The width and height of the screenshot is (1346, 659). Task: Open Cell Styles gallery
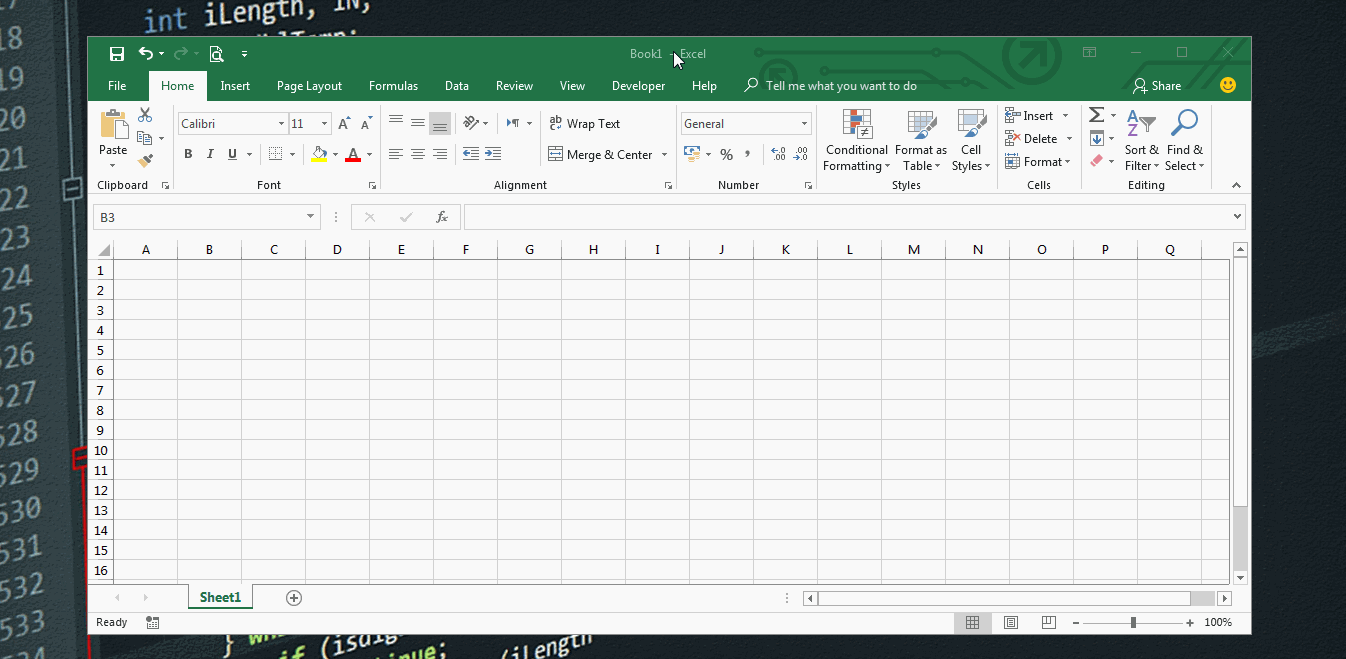pyautogui.click(x=971, y=141)
